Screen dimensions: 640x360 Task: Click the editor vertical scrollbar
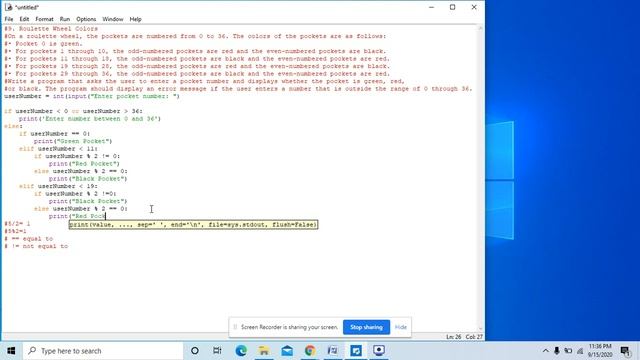tap(480, 178)
